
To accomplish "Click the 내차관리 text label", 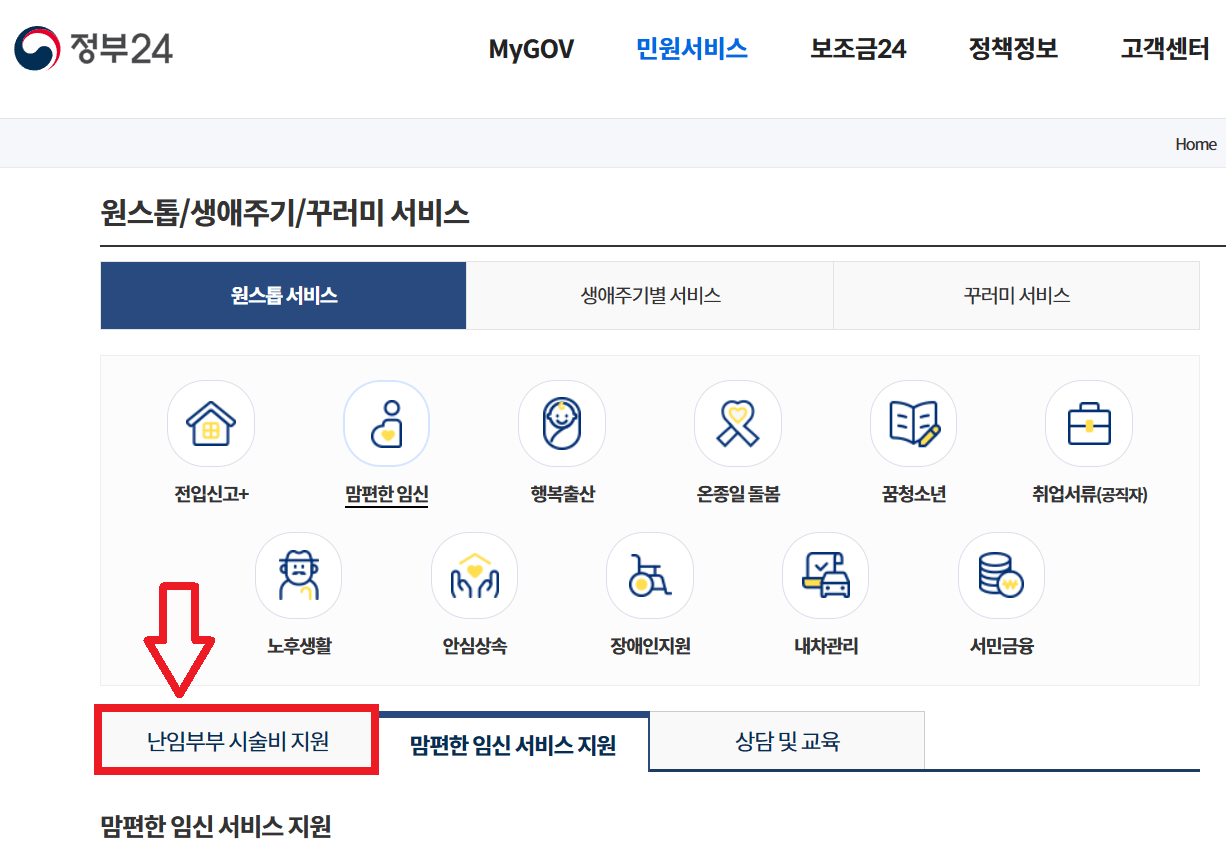I will [x=826, y=646].
